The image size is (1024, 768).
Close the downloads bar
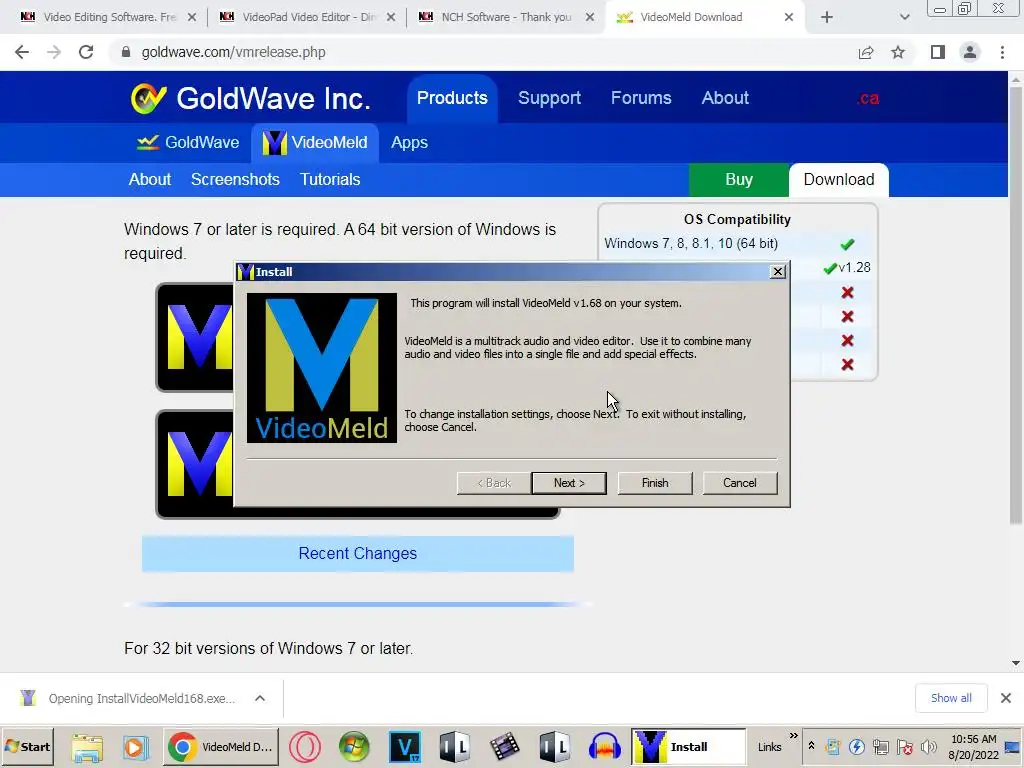[1006, 698]
